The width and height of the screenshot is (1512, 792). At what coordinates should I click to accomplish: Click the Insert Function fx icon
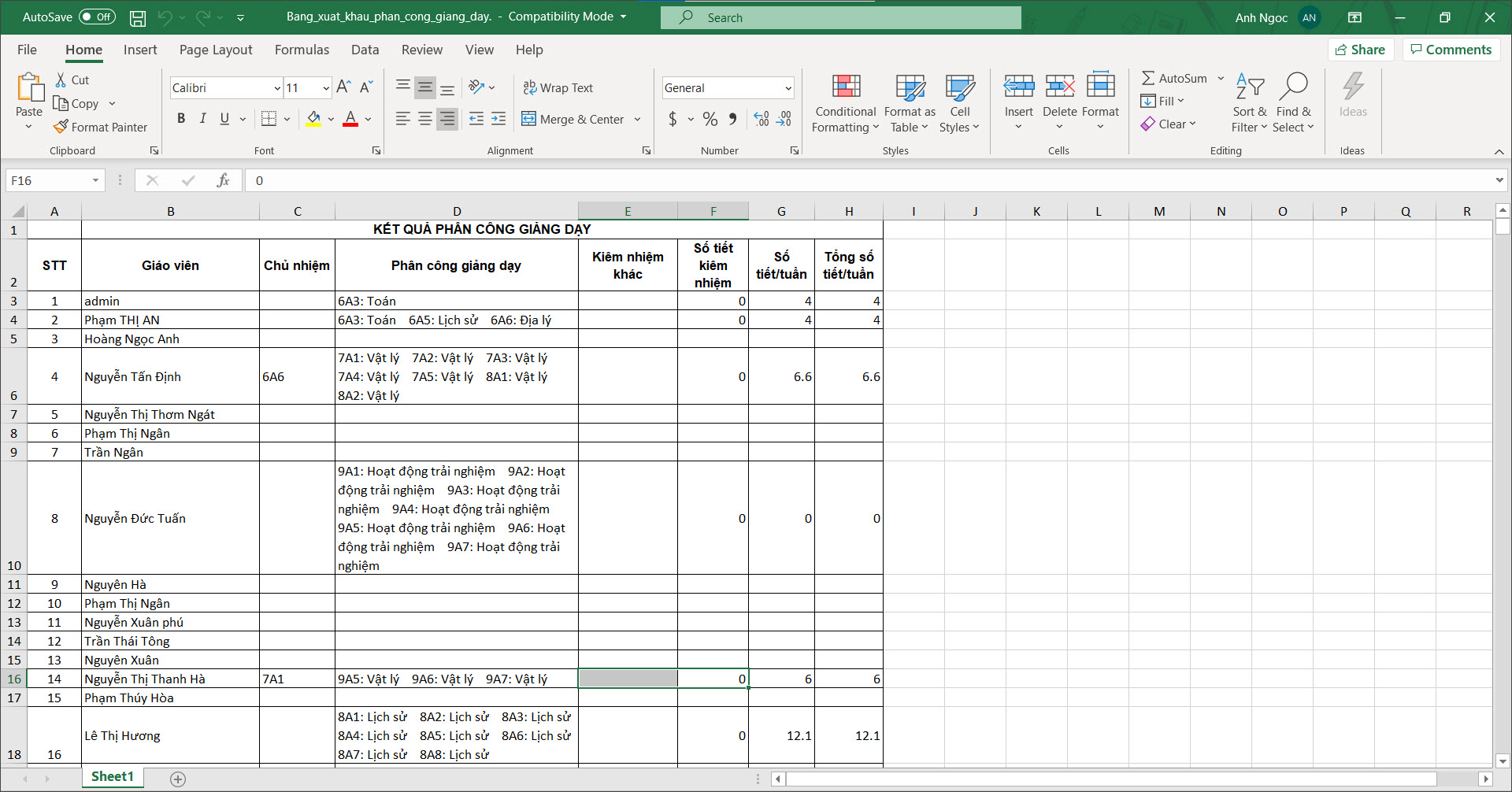point(223,180)
